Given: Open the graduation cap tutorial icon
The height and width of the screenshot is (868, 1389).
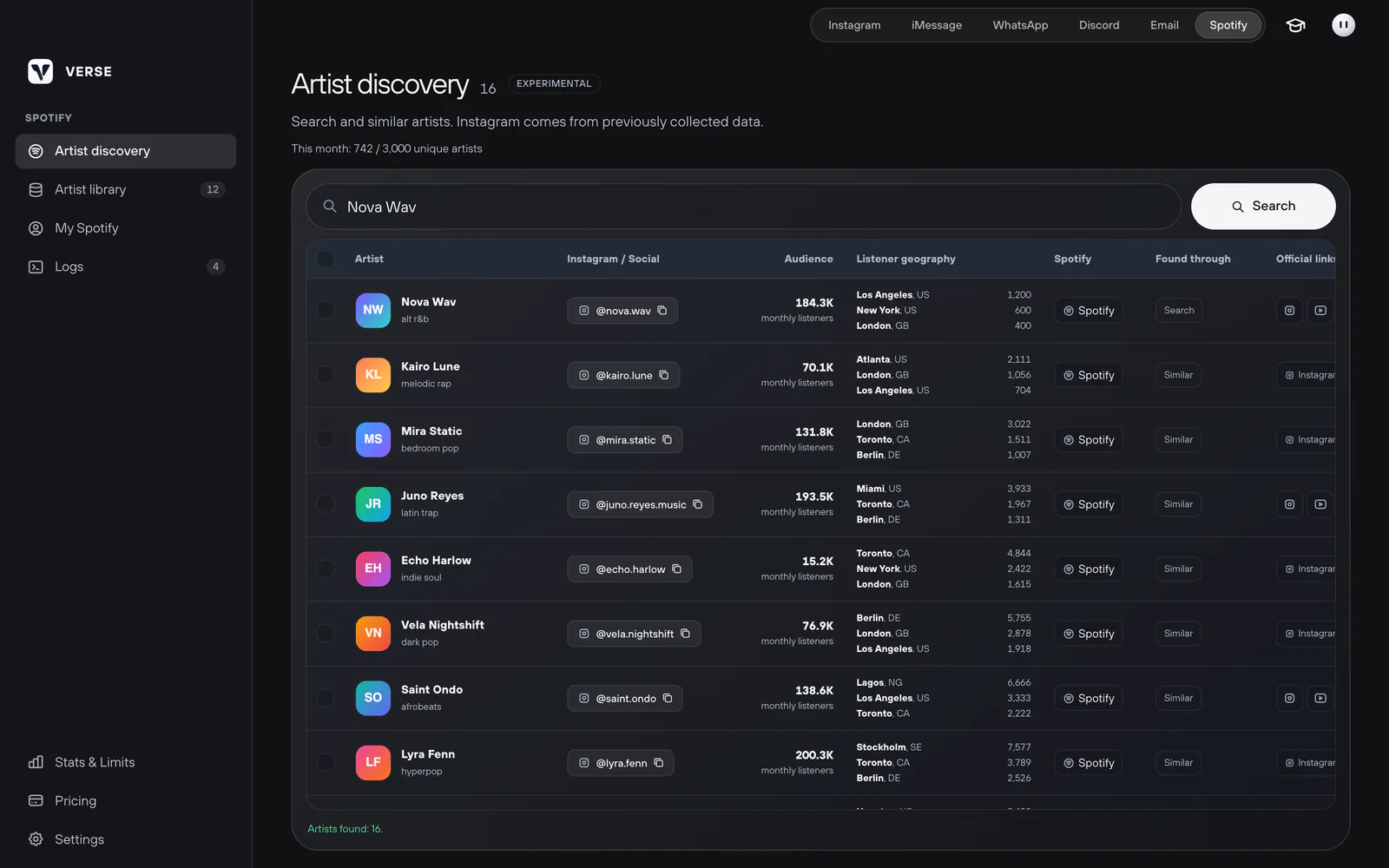Looking at the screenshot, I should [1295, 25].
